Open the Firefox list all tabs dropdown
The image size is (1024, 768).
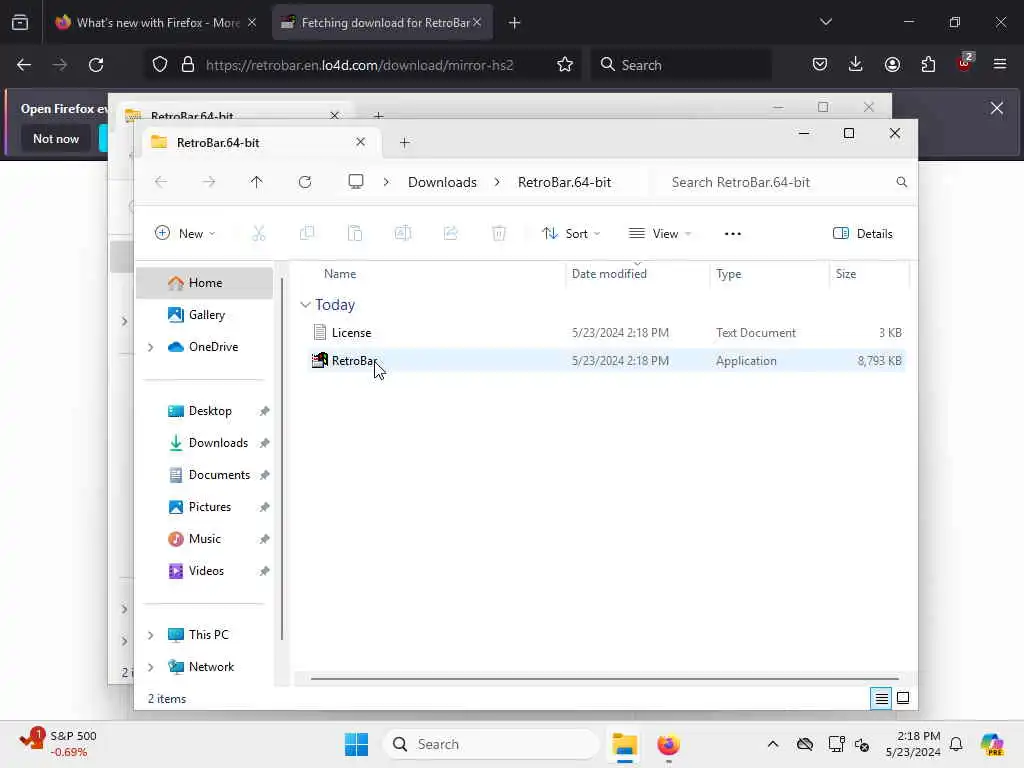(x=826, y=22)
